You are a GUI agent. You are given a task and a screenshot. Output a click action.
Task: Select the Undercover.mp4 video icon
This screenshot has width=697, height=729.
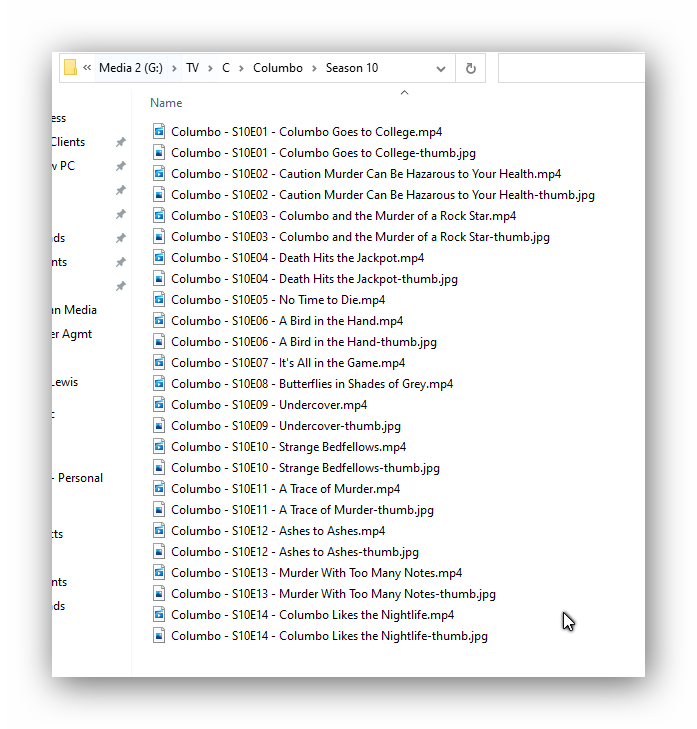coord(159,404)
